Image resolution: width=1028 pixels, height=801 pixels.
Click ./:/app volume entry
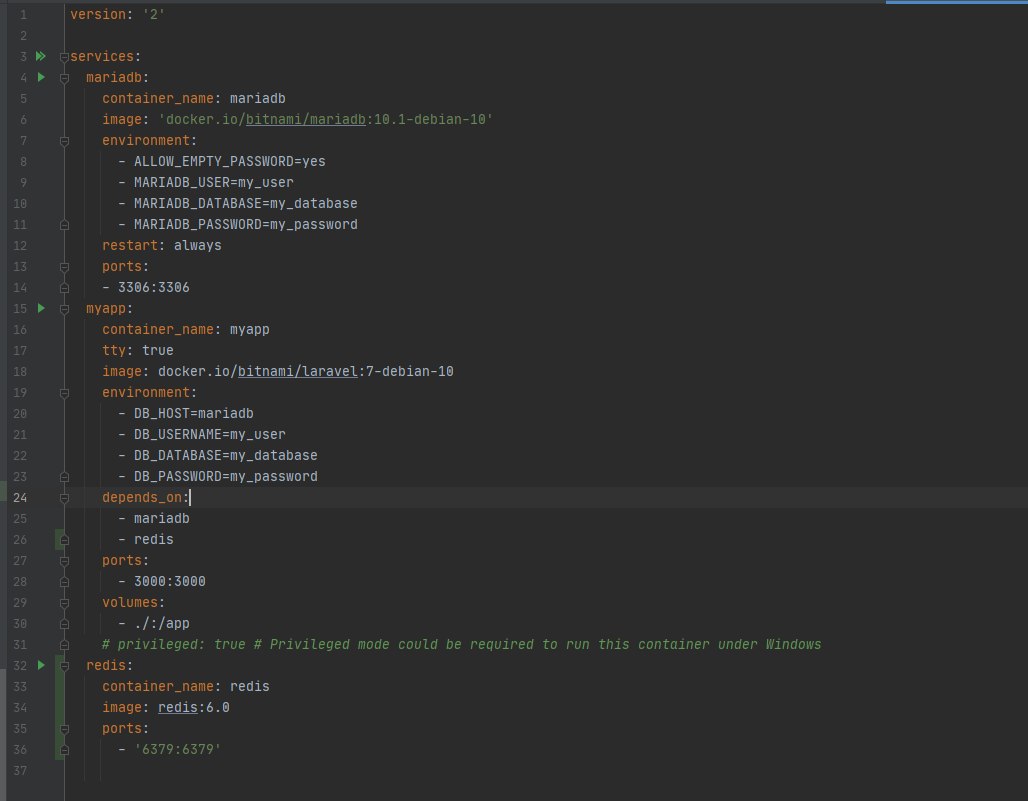[162, 623]
